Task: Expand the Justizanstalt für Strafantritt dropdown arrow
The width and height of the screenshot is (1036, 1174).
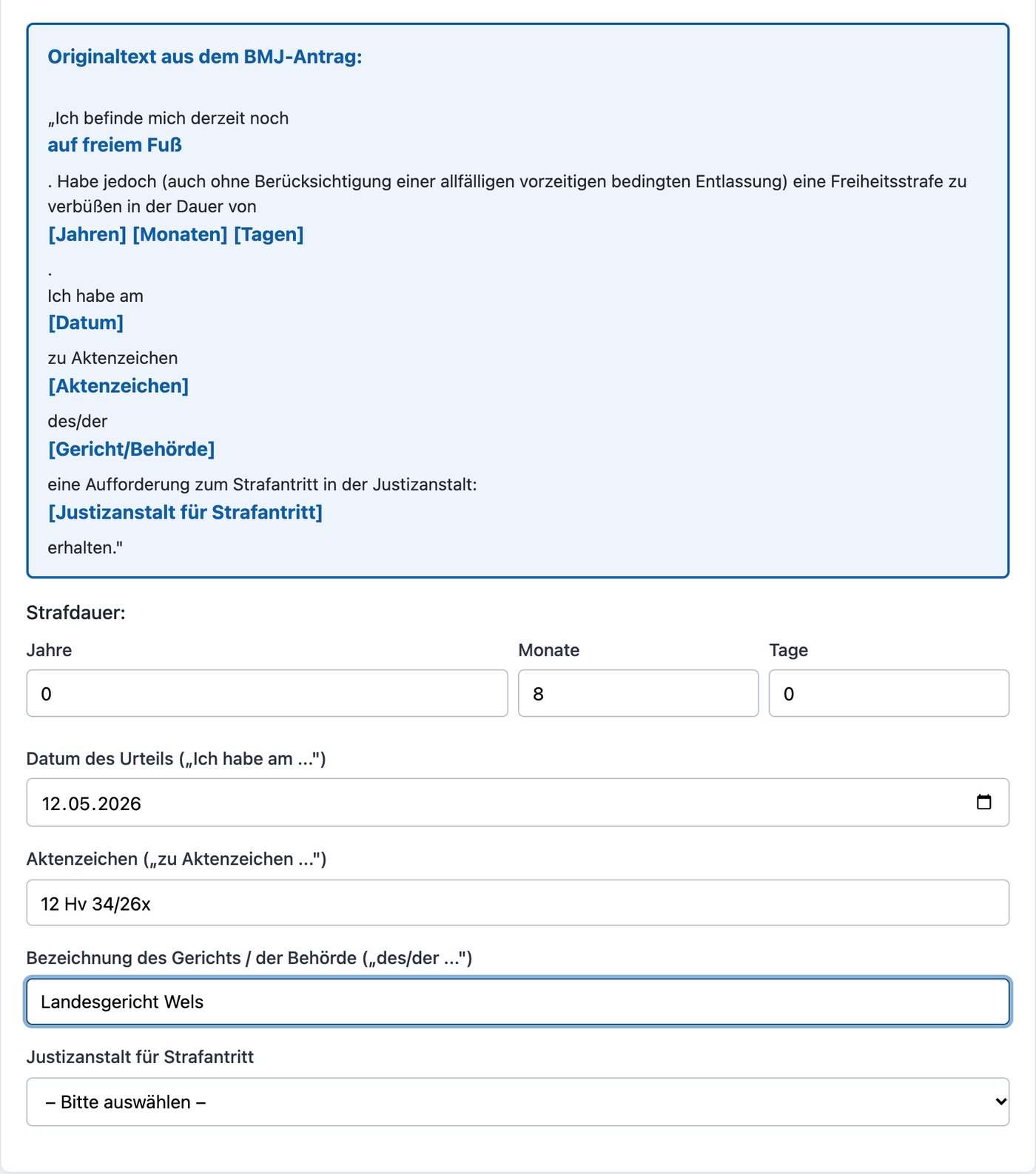Action: [1000, 1102]
